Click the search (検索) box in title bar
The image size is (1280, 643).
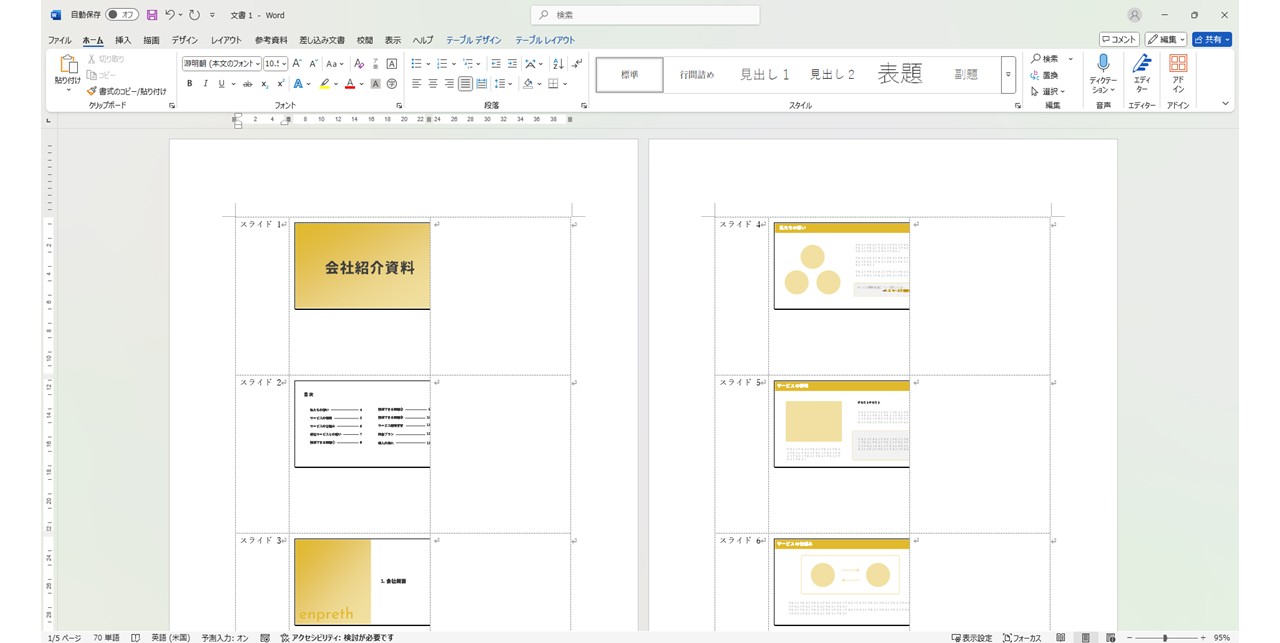click(645, 15)
